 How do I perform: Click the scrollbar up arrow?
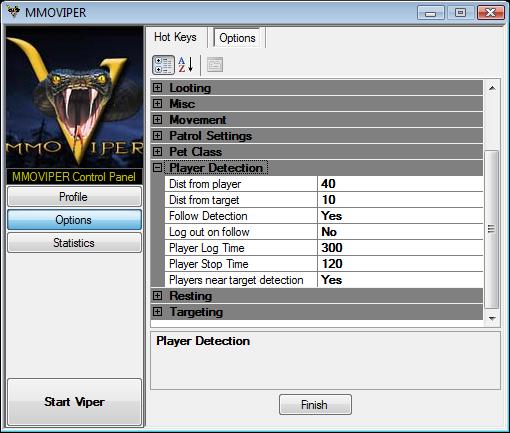(492, 88)
